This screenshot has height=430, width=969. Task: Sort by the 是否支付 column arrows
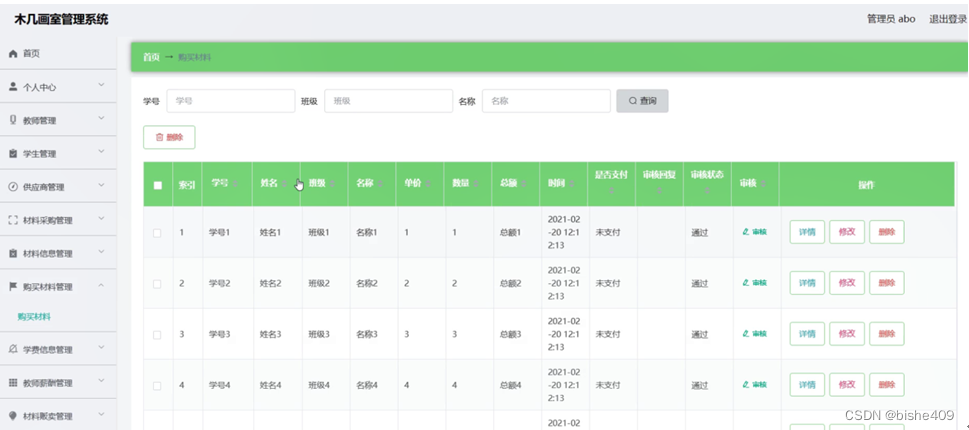(x=611, y=192)
